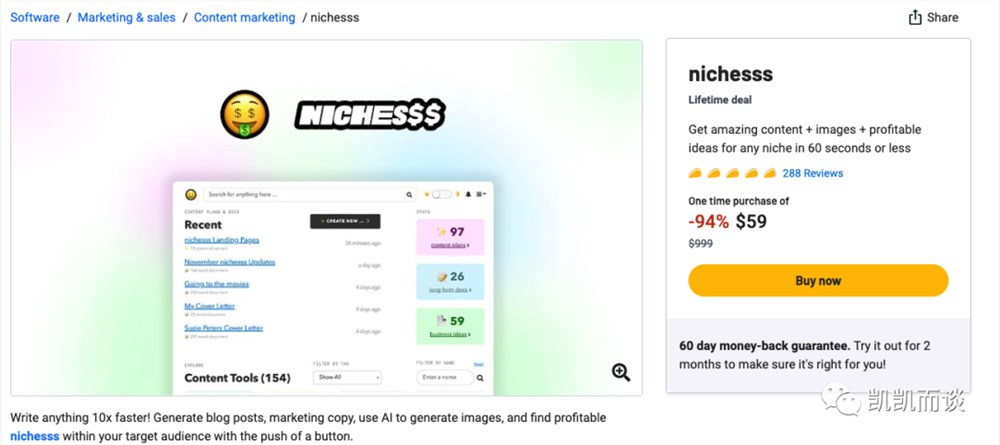Go to Software breadcrumb
1000x445 pixels.
[x=35, y=18]
